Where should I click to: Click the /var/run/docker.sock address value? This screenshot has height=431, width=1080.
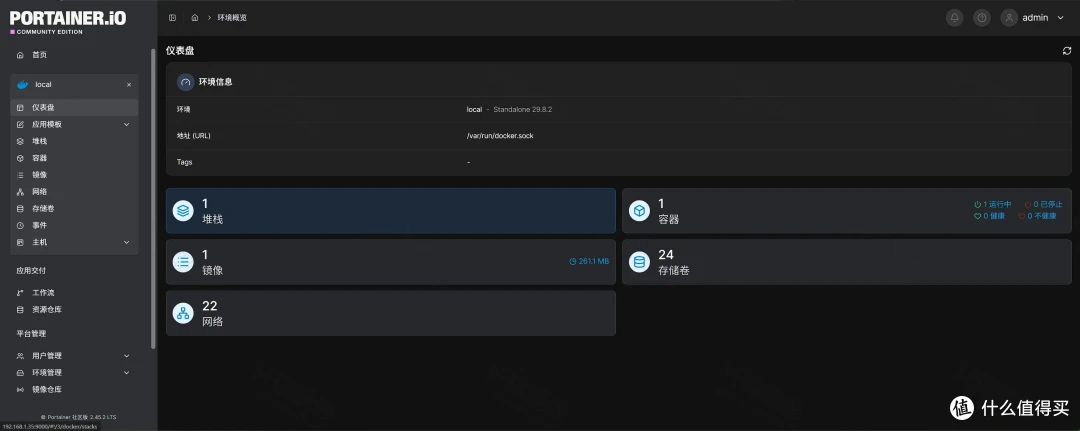point(500,136)
